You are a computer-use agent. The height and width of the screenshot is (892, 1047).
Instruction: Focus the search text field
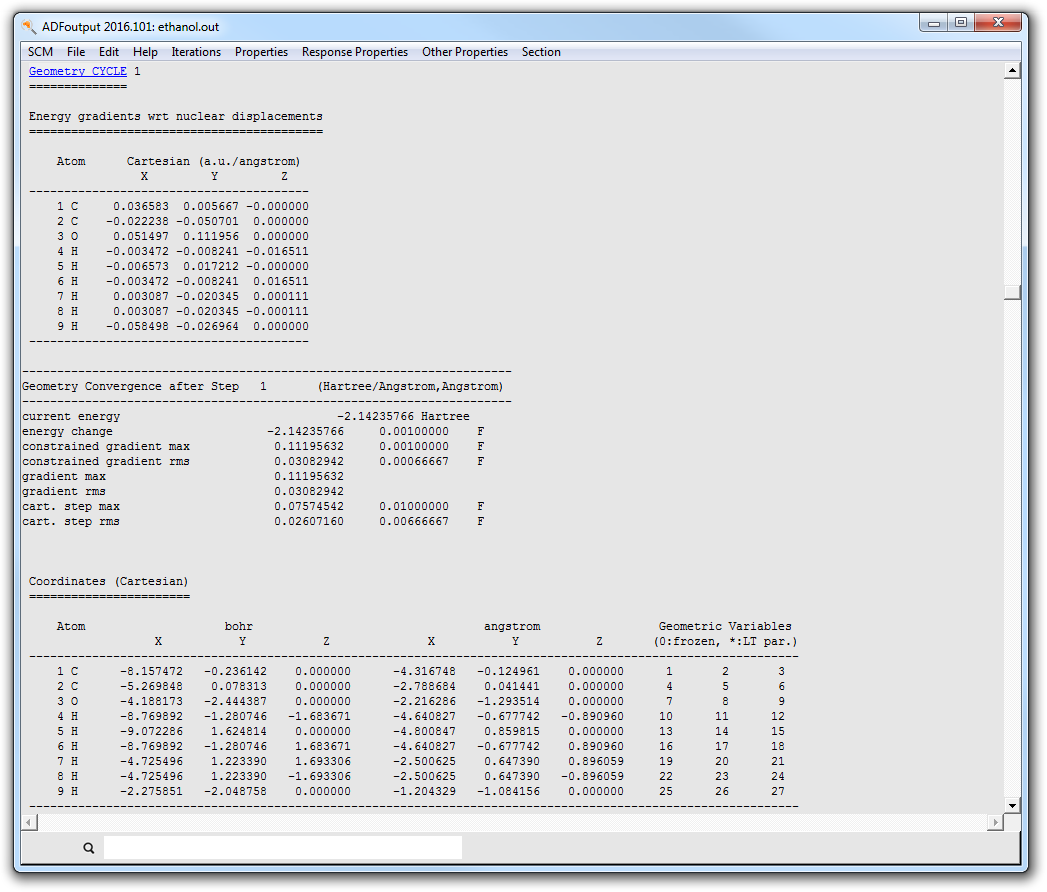coord(282,848)
